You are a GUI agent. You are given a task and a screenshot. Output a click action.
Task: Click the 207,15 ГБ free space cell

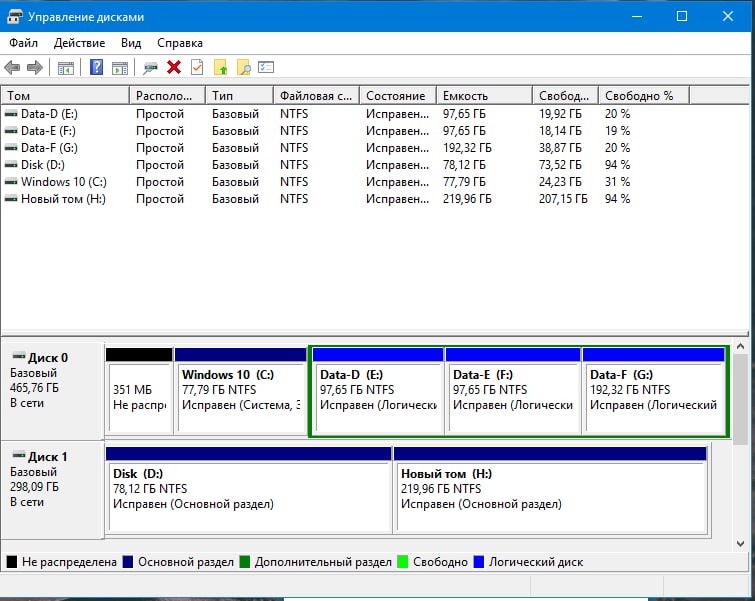coord(563,199)
